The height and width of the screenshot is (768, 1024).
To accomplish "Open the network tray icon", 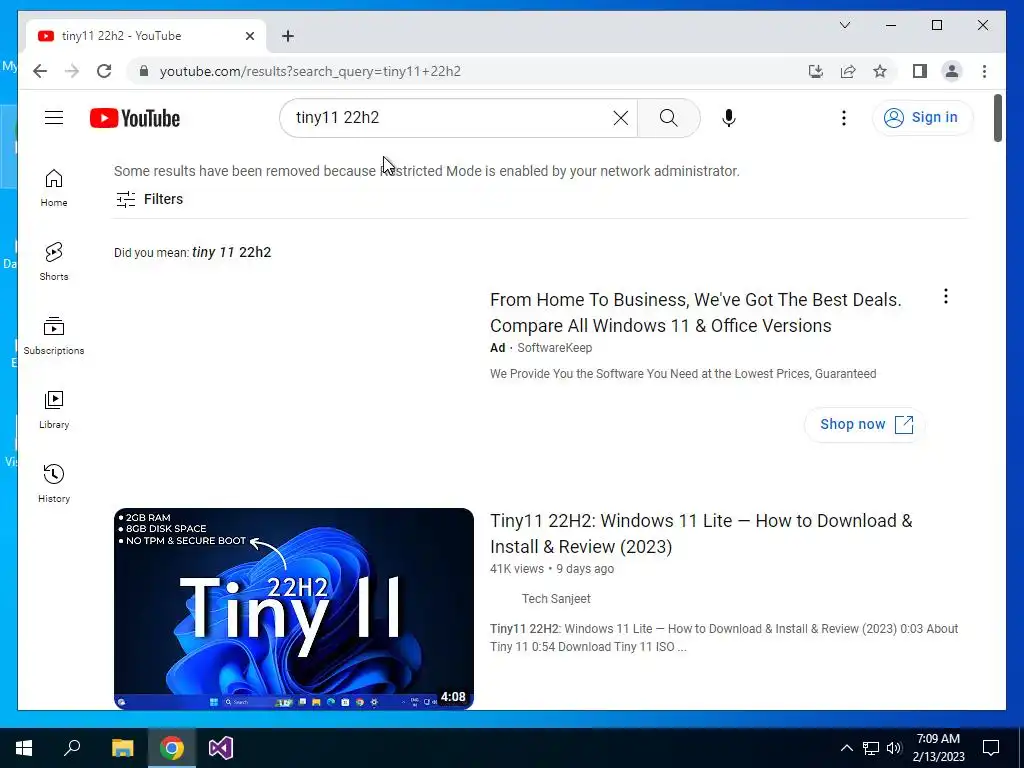I will (871, 748).
